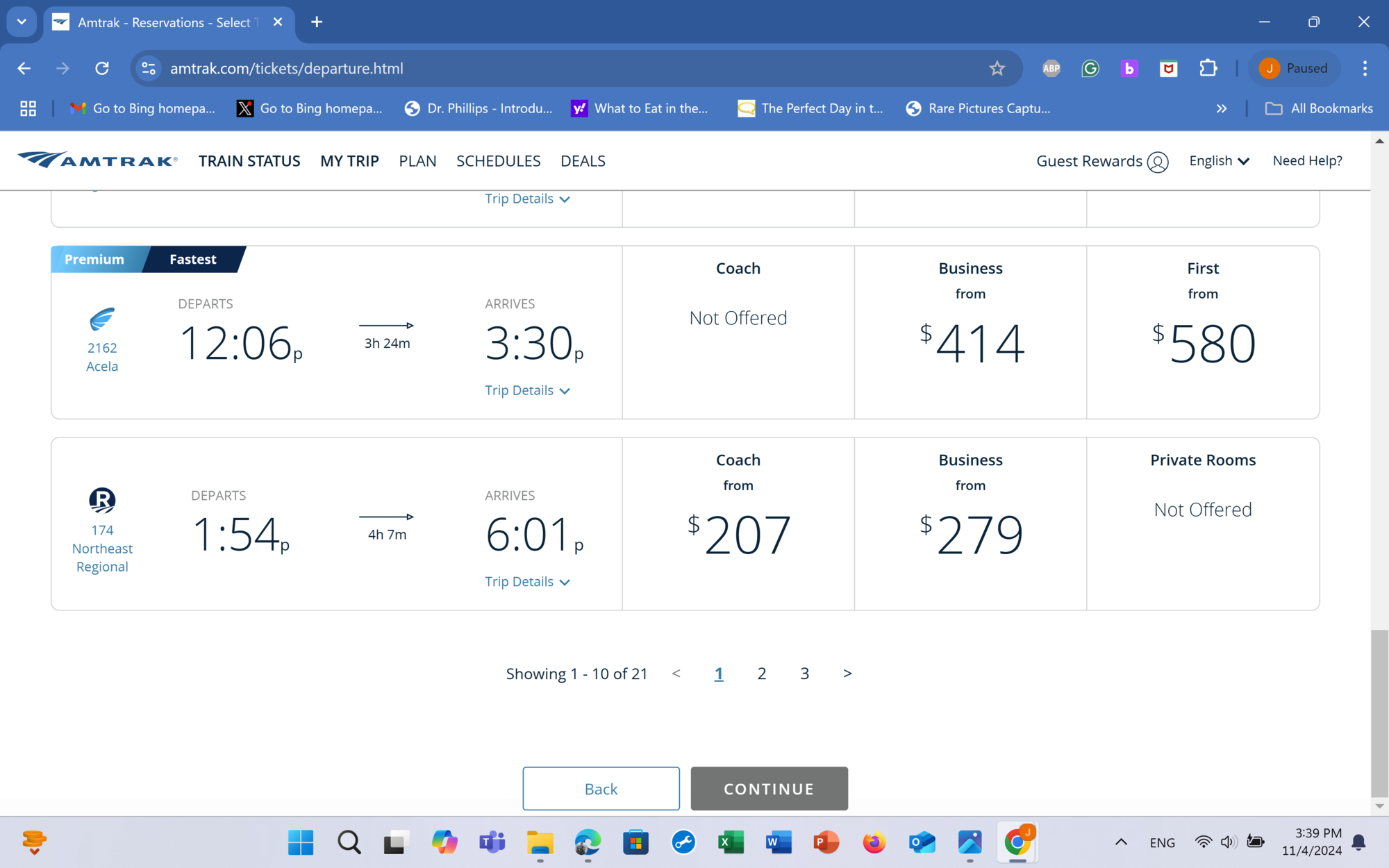
Task: Open the English language dropdown
Action: coord(1219,161)
